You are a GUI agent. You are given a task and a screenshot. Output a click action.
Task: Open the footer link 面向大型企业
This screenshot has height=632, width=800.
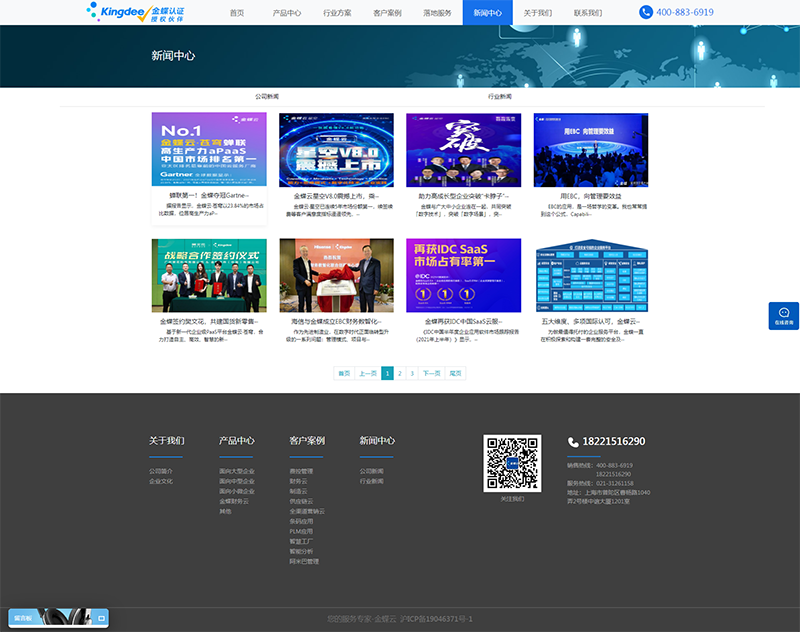click(x=237, y=471)
